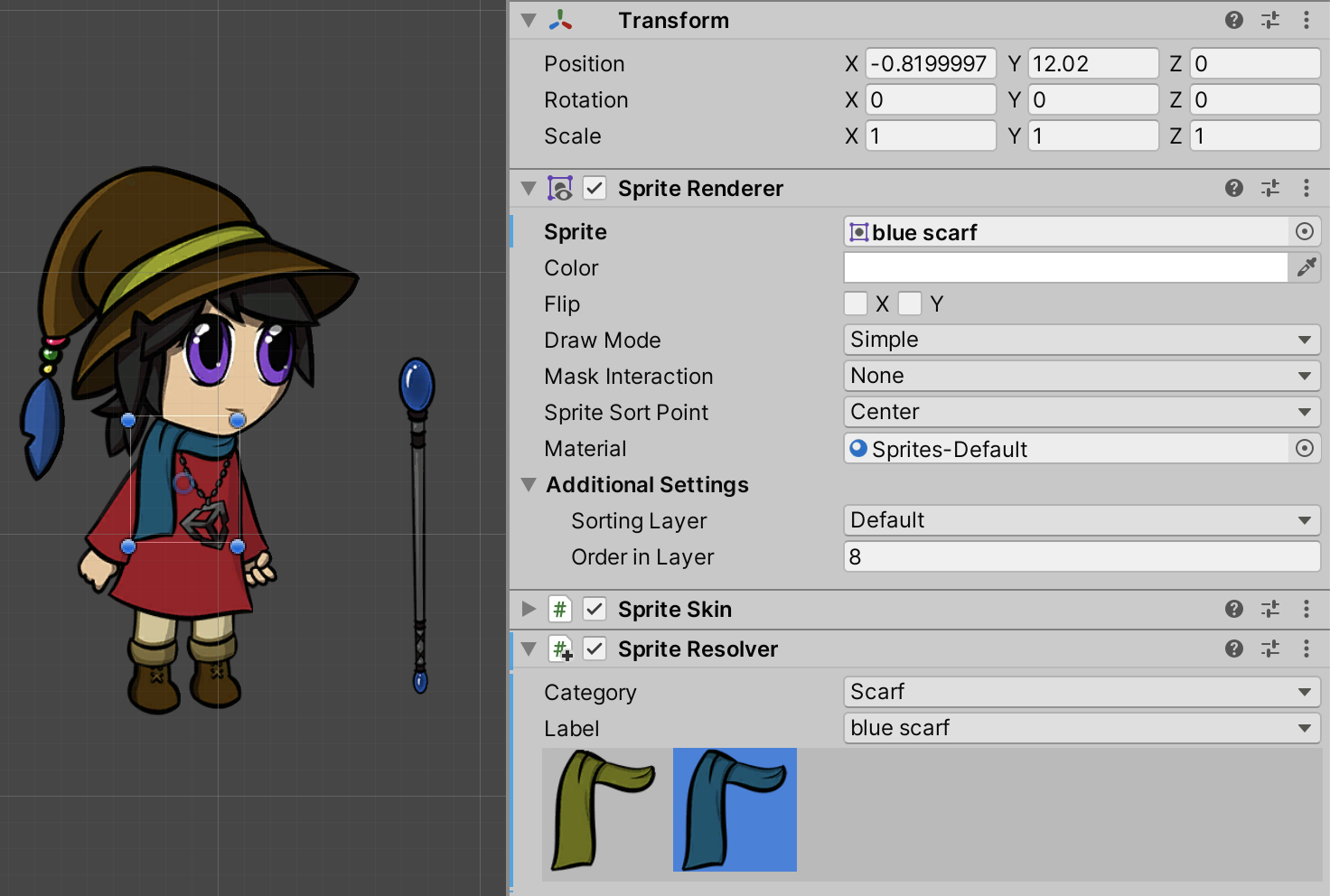Open the Sorting Layer dropdown

[x=1082, y=520]
